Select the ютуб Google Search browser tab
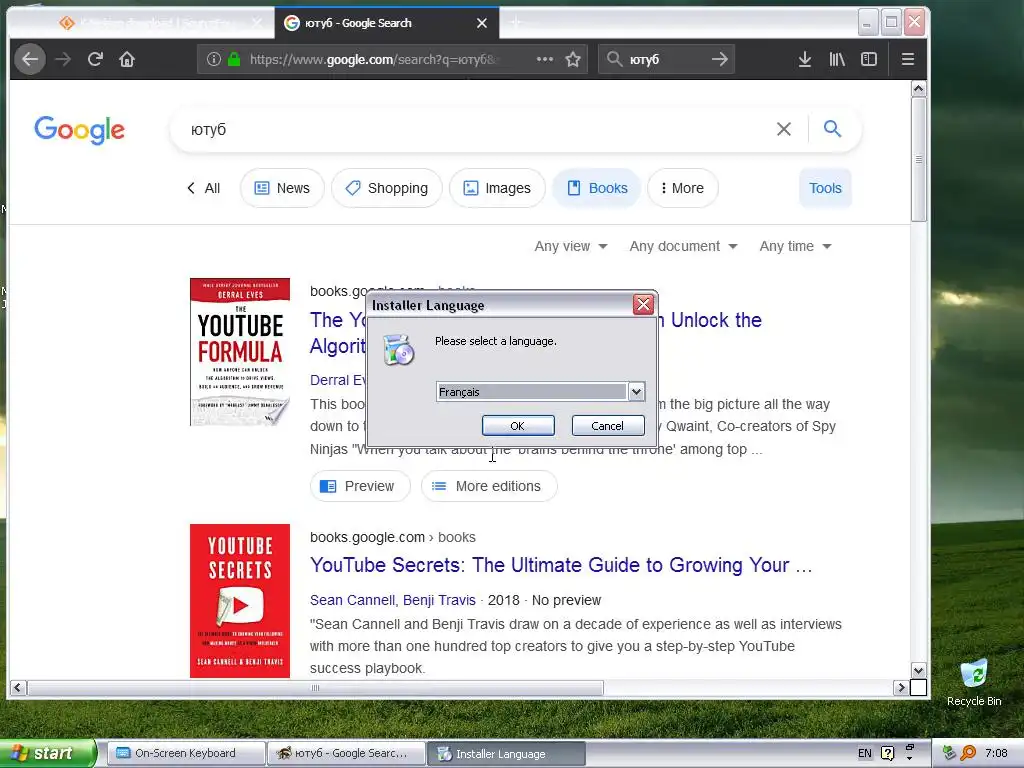 (387, 23)
